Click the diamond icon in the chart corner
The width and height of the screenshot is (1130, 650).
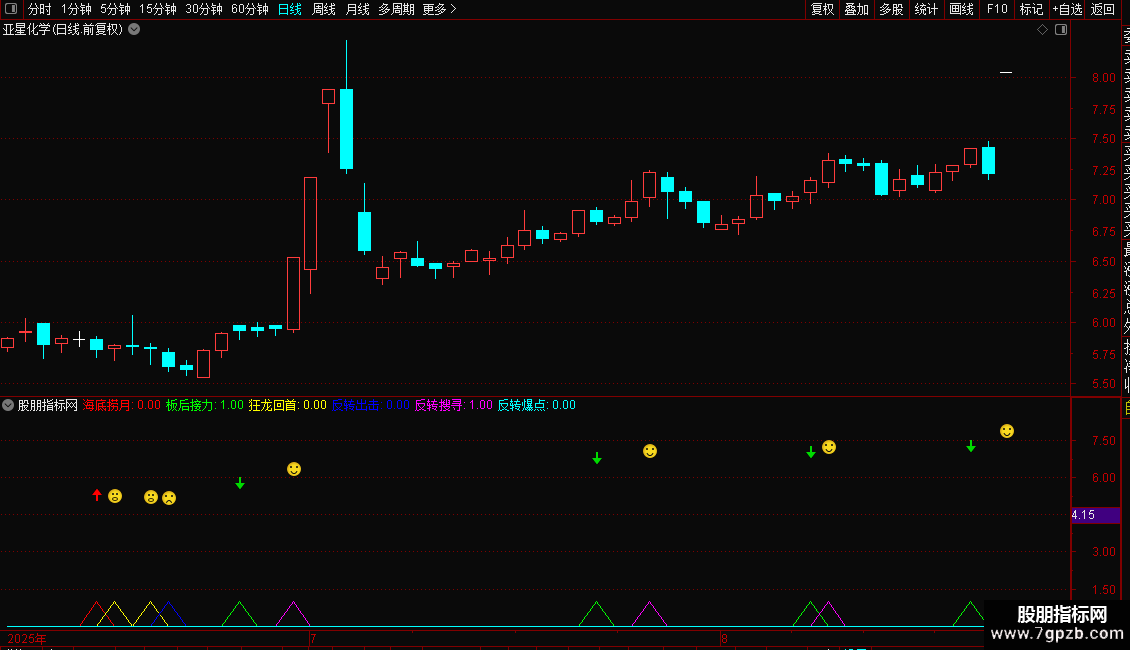(1042, 30)
